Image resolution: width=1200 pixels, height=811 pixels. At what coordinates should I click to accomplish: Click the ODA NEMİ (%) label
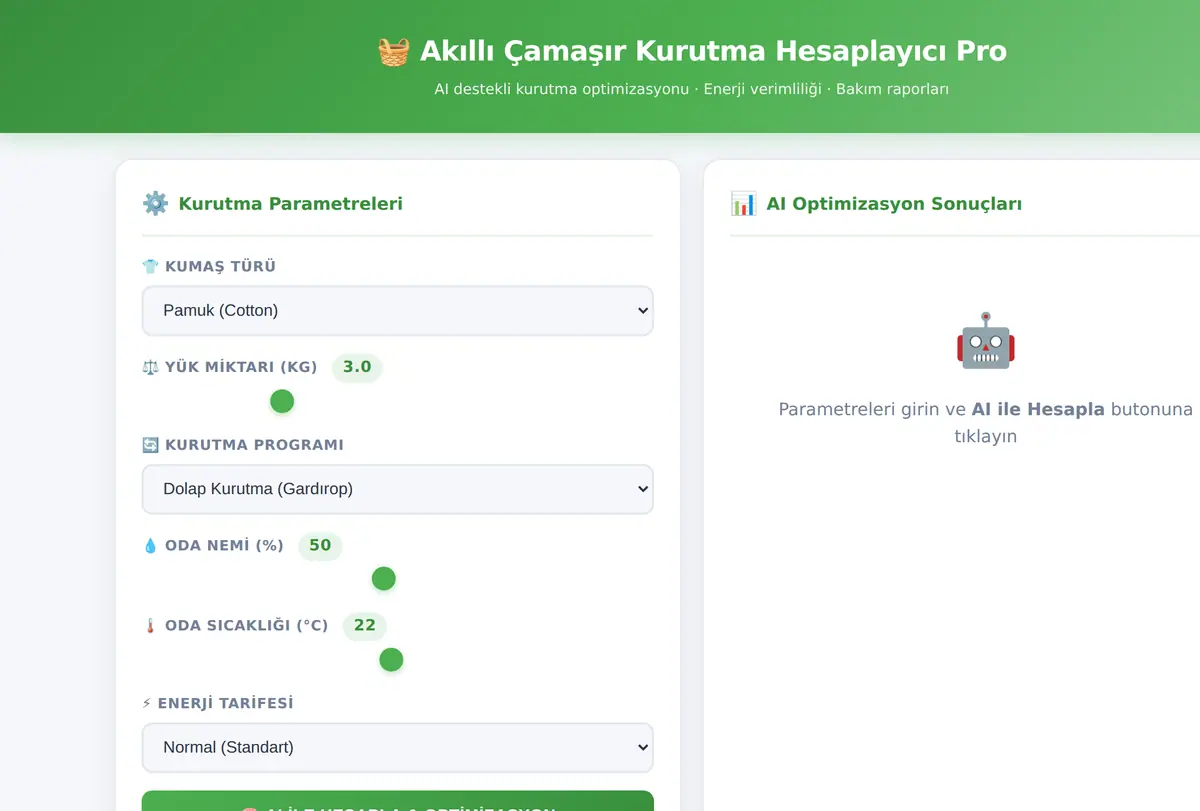(x=224, y=546)
